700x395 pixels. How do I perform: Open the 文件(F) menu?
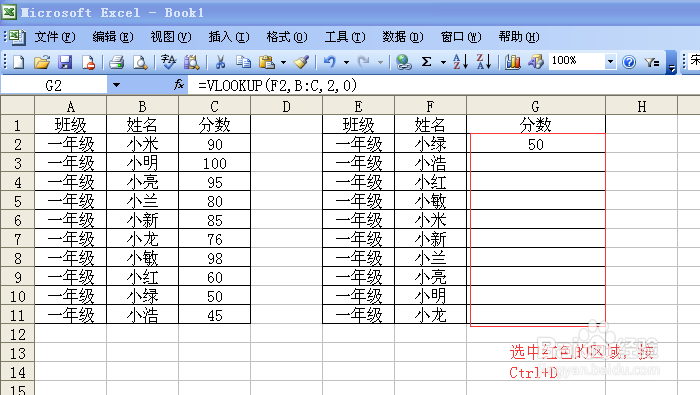click(55, 37)
